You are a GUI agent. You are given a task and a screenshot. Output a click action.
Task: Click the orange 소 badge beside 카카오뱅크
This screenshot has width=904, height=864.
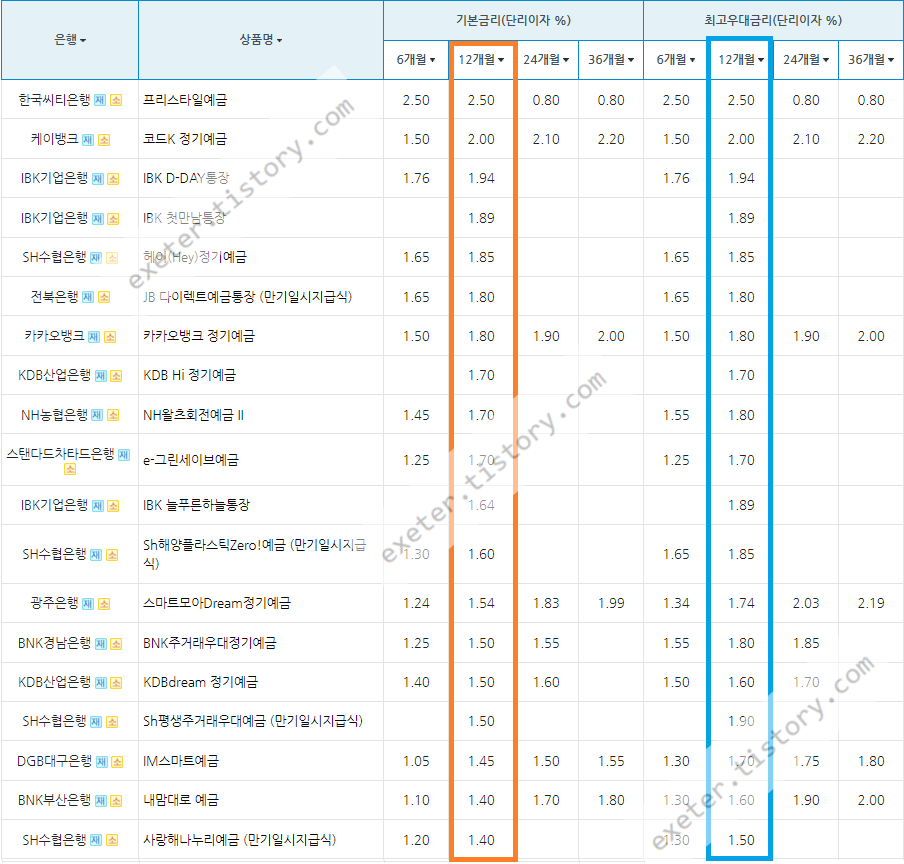pos(110,337)
